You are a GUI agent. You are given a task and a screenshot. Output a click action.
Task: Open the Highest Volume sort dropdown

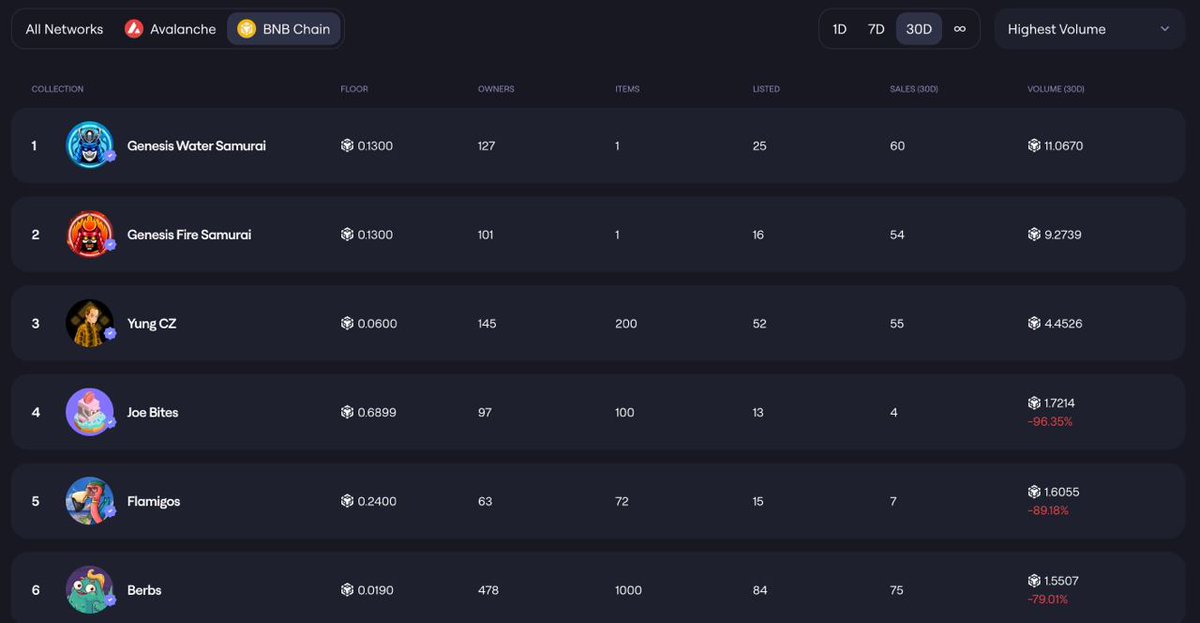[1090, 29]
